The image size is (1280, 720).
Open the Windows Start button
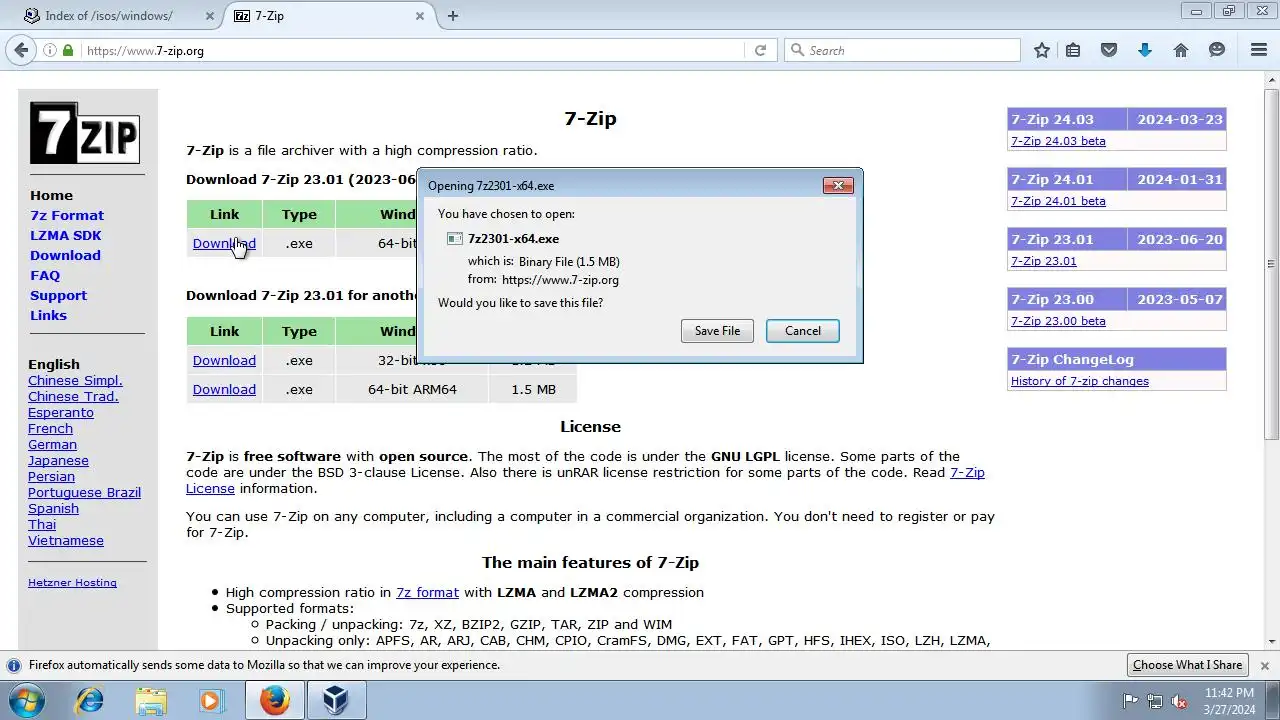(25, 700)
